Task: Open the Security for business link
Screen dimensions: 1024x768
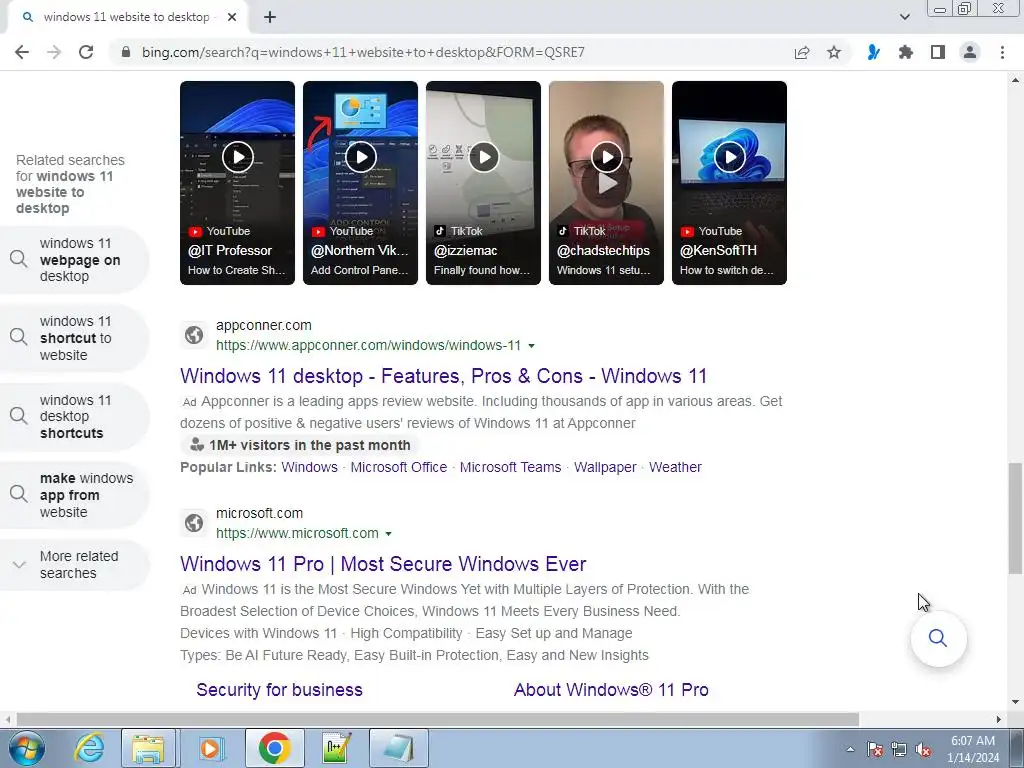Action: point(280,690)
